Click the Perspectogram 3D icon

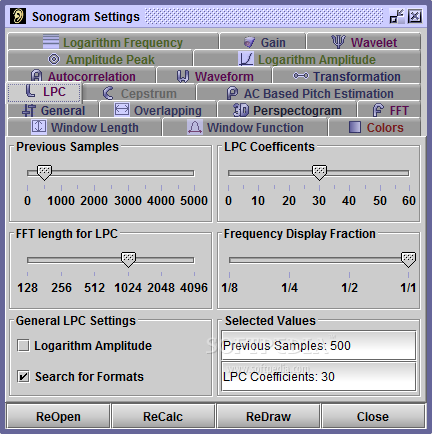tap(241, 110)
